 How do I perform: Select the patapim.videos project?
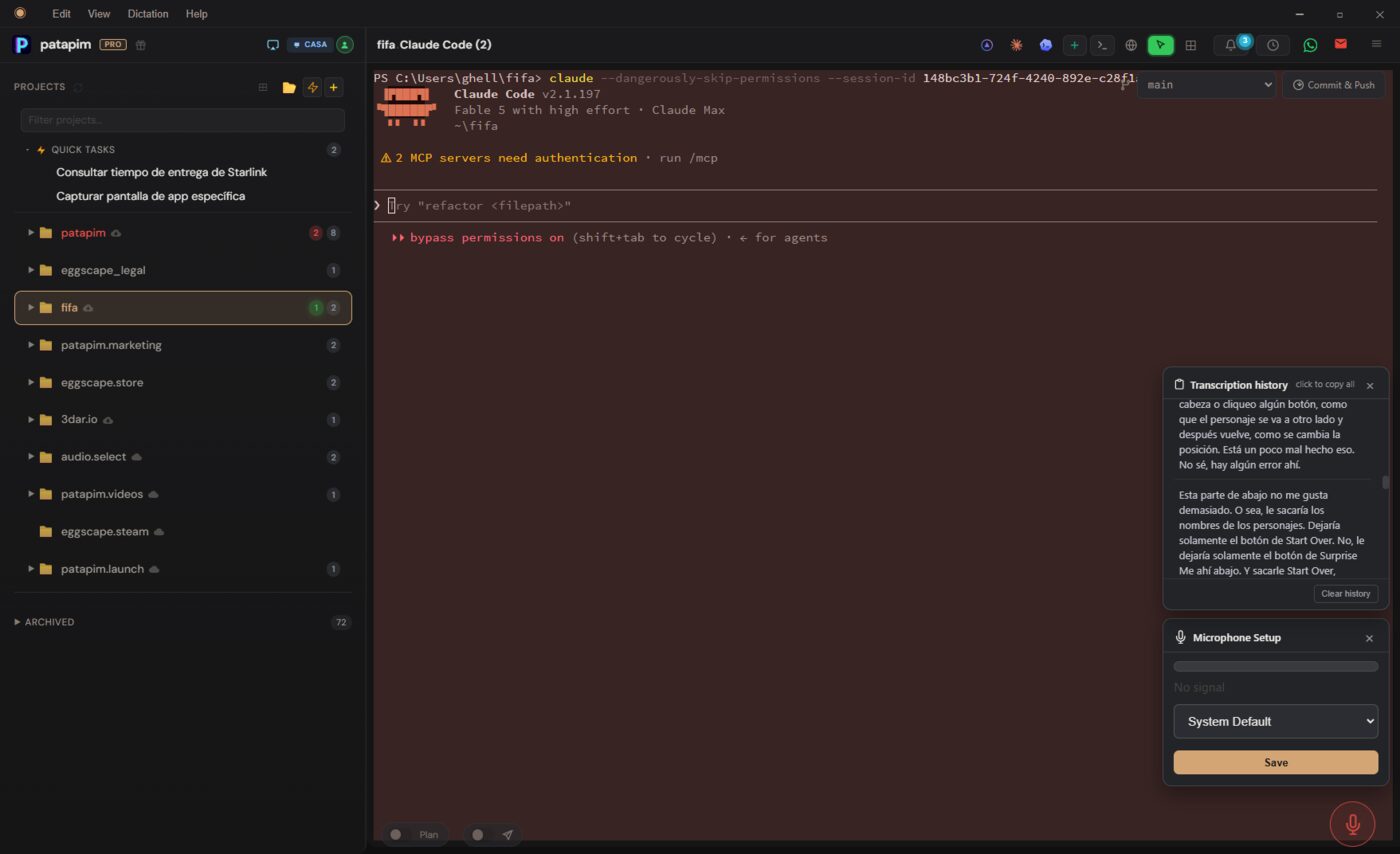183,494
